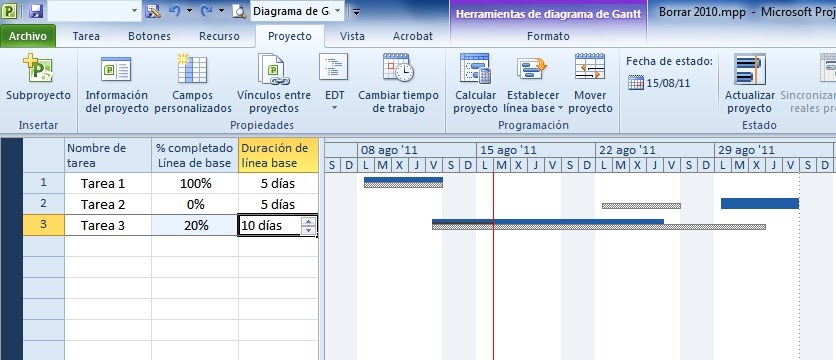836x360 pixels.
Task: Click the 100% completed cell
Action: [195, 183]
